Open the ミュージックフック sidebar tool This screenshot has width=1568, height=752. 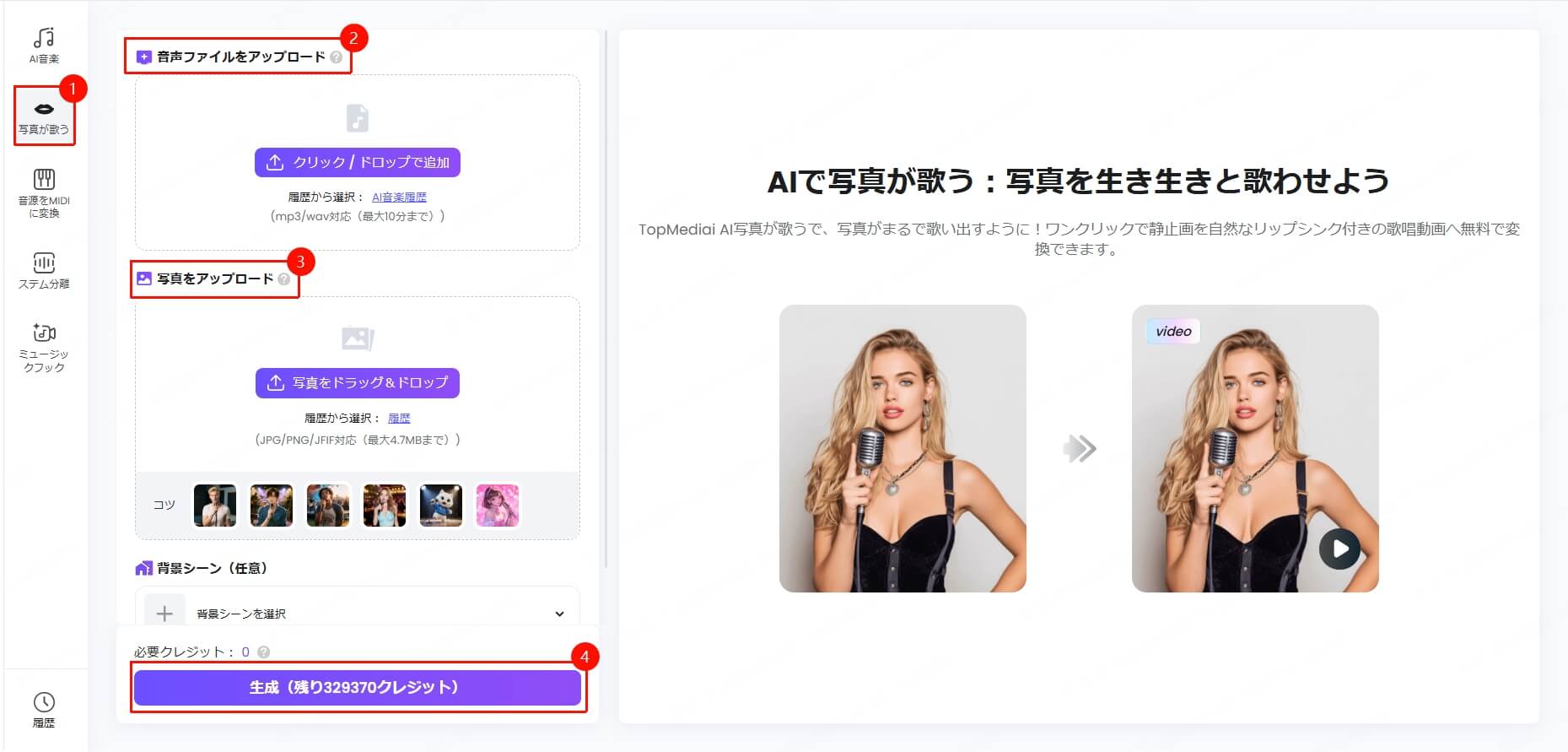point(44,347)
